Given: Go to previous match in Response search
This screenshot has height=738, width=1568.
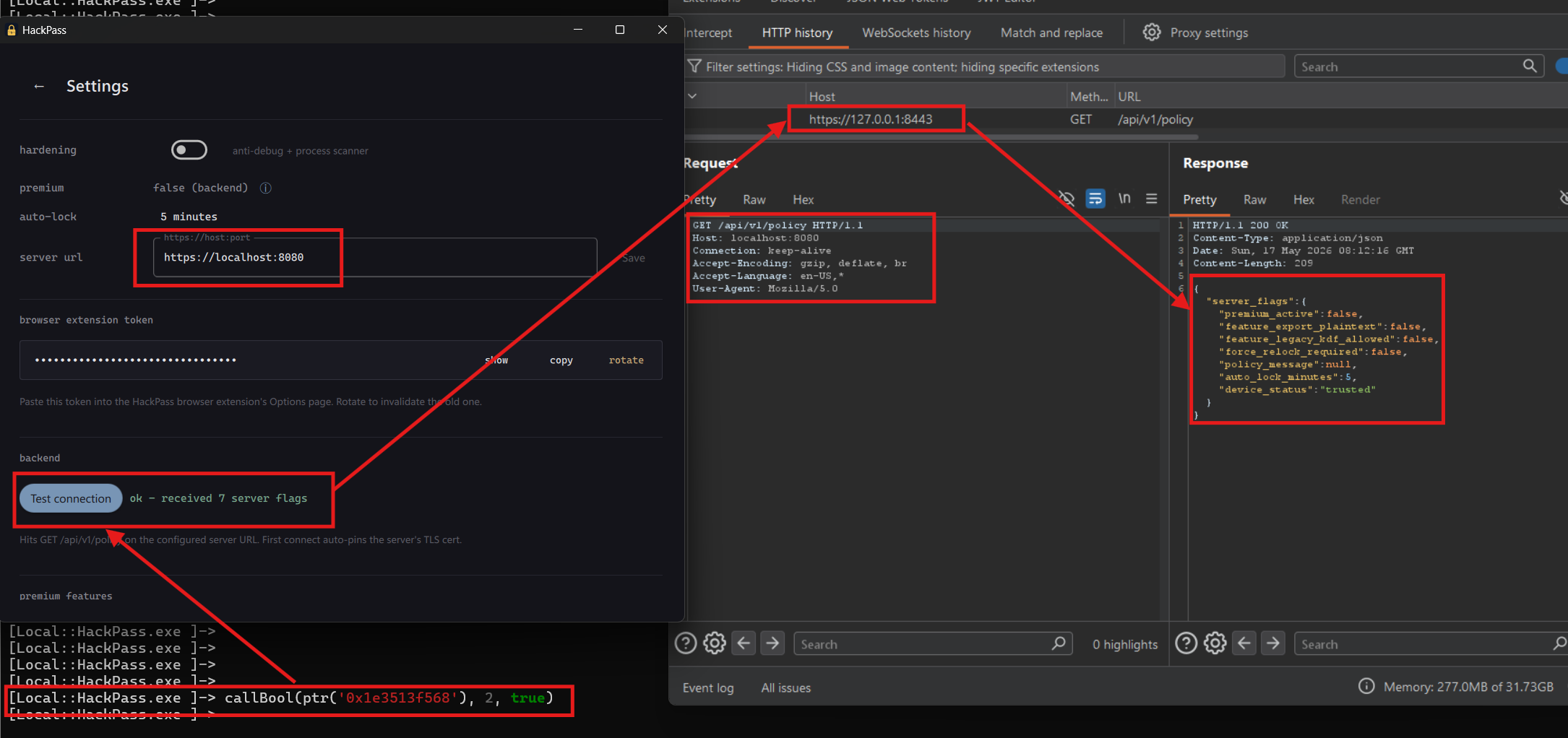Looking at the screenshot, I should 1244,643.
